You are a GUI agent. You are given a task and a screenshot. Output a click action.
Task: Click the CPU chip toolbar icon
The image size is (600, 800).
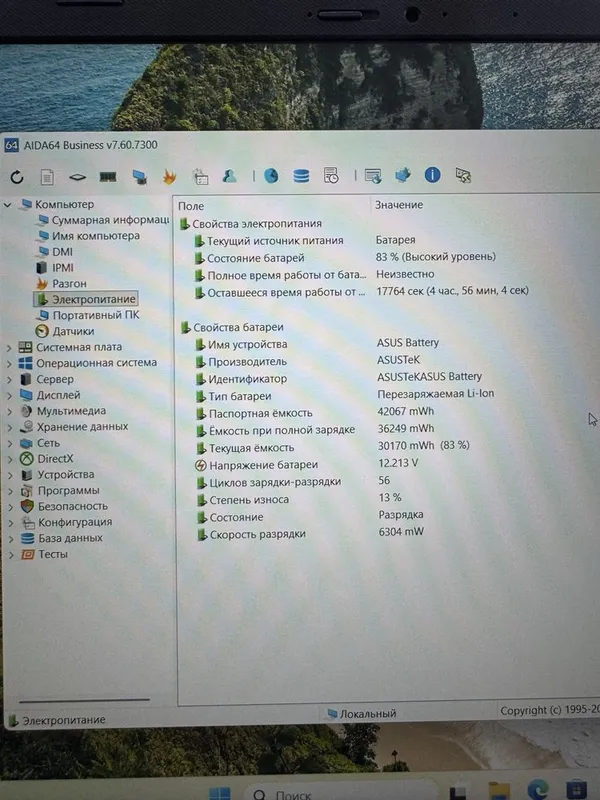[77, 177]
